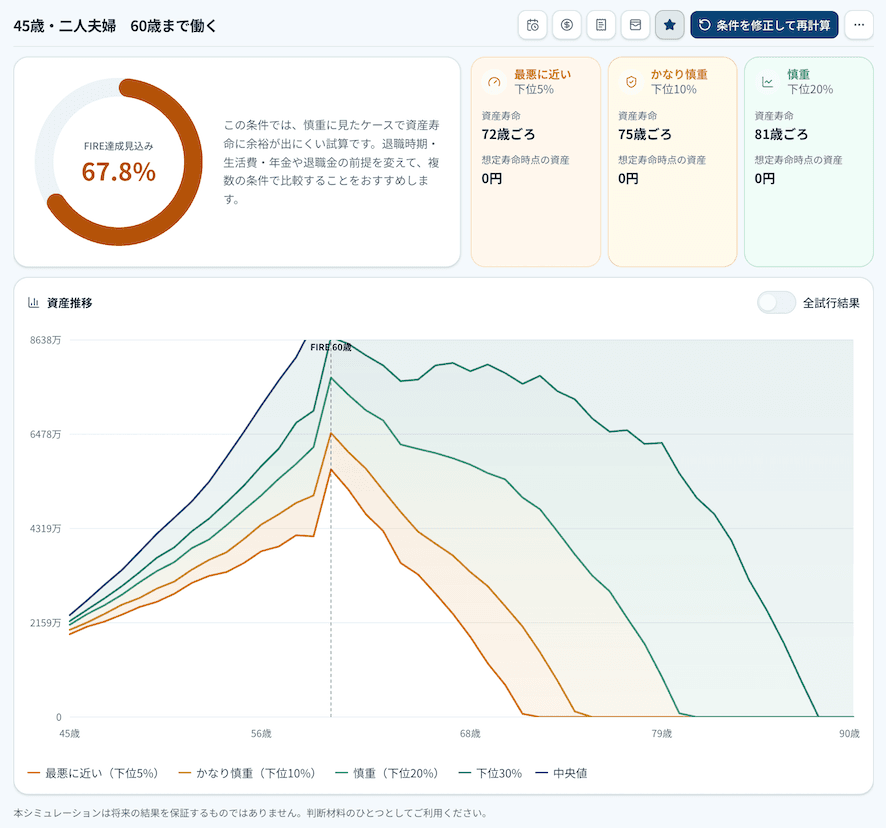The height and width of the screenshot is (828, 886).
Task: Click the dollar coin icon button
Action: point(567,25)
